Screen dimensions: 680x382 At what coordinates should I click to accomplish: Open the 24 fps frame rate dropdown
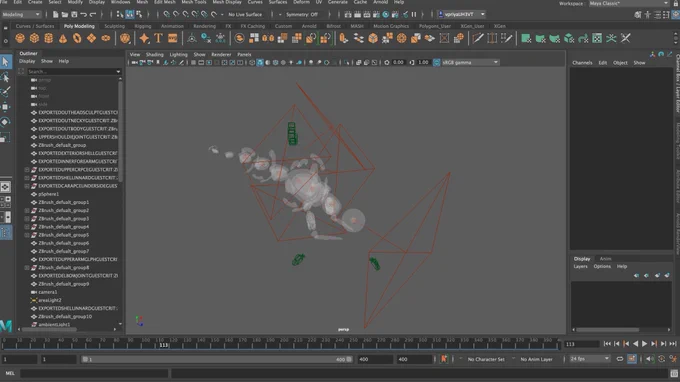590,359
